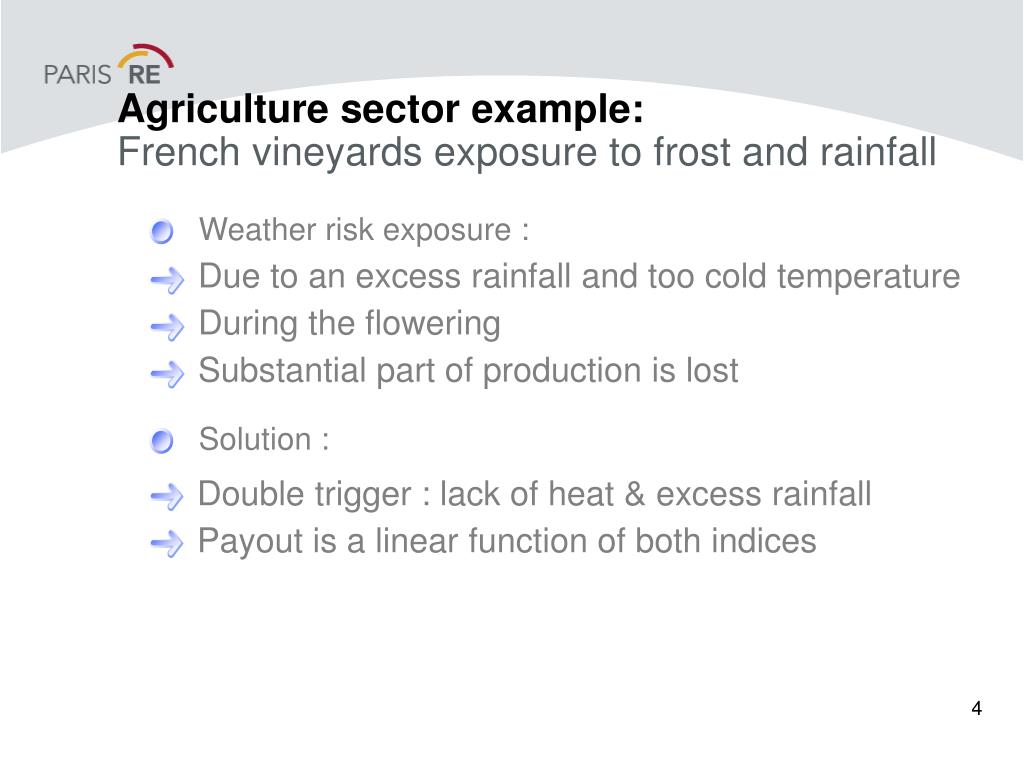This screenshot has height=768, width=1024.
Task: Select the 'Due to an excess rainfall' line
Action: point(579,277)
